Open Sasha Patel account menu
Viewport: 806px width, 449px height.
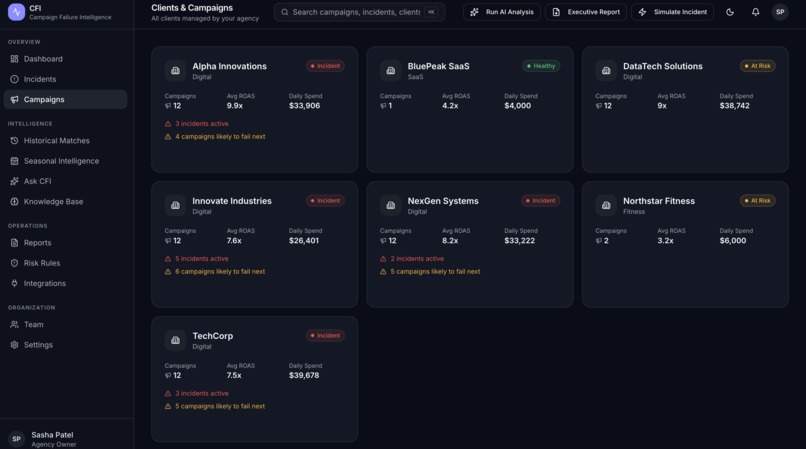click(67, 439)
